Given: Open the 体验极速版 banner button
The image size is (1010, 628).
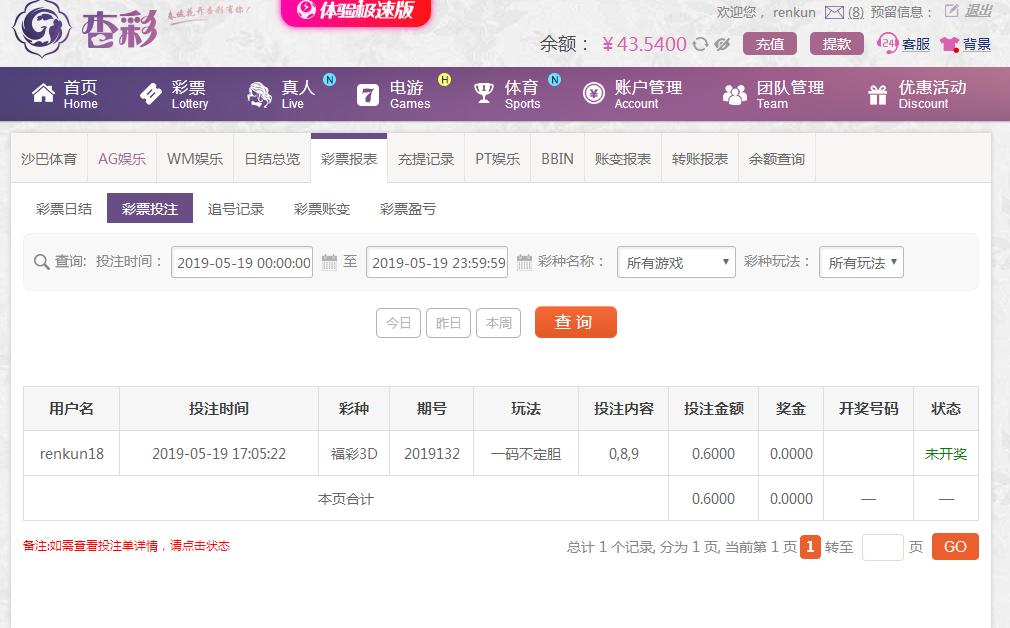Looking at the screenshot, I should click(356, 11).
